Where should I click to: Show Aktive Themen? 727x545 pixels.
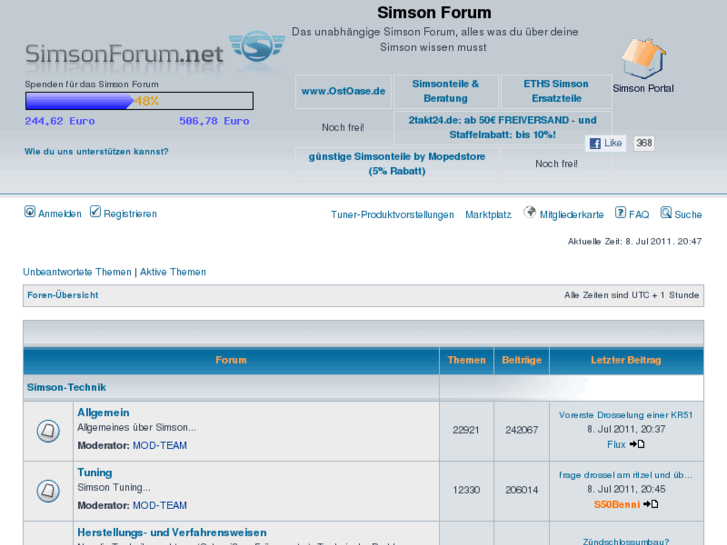(x=173, y=272)
